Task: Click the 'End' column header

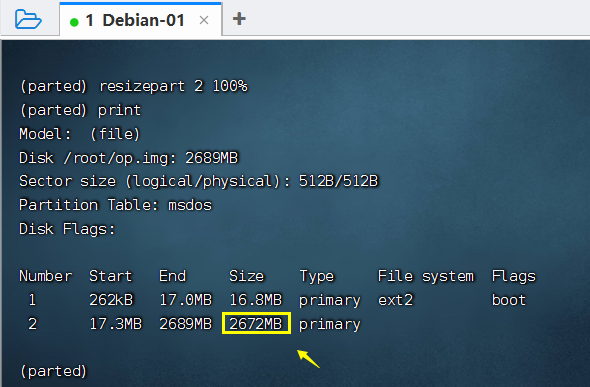Action: tap(172, 276)
